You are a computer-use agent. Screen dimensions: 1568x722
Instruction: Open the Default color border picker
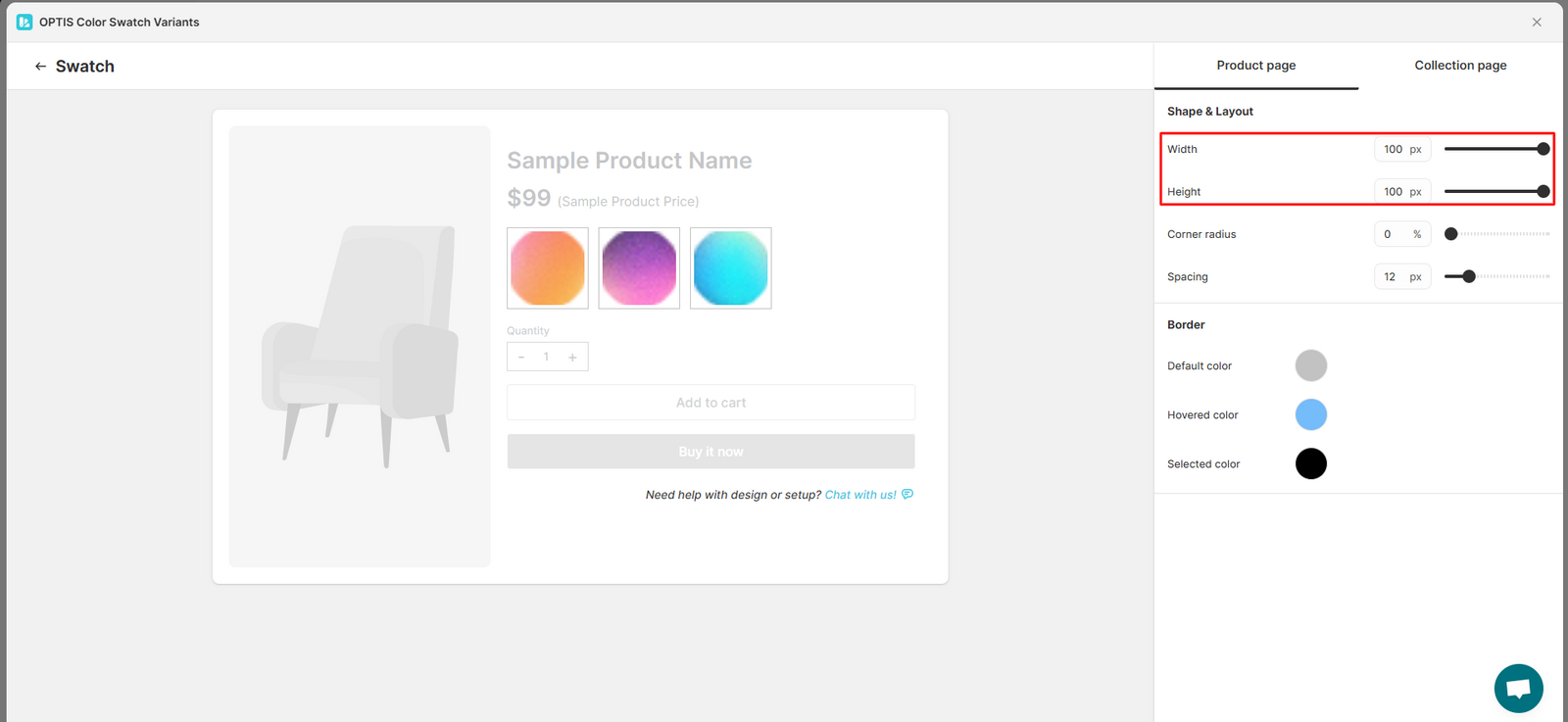click(x=1311, y=365)
